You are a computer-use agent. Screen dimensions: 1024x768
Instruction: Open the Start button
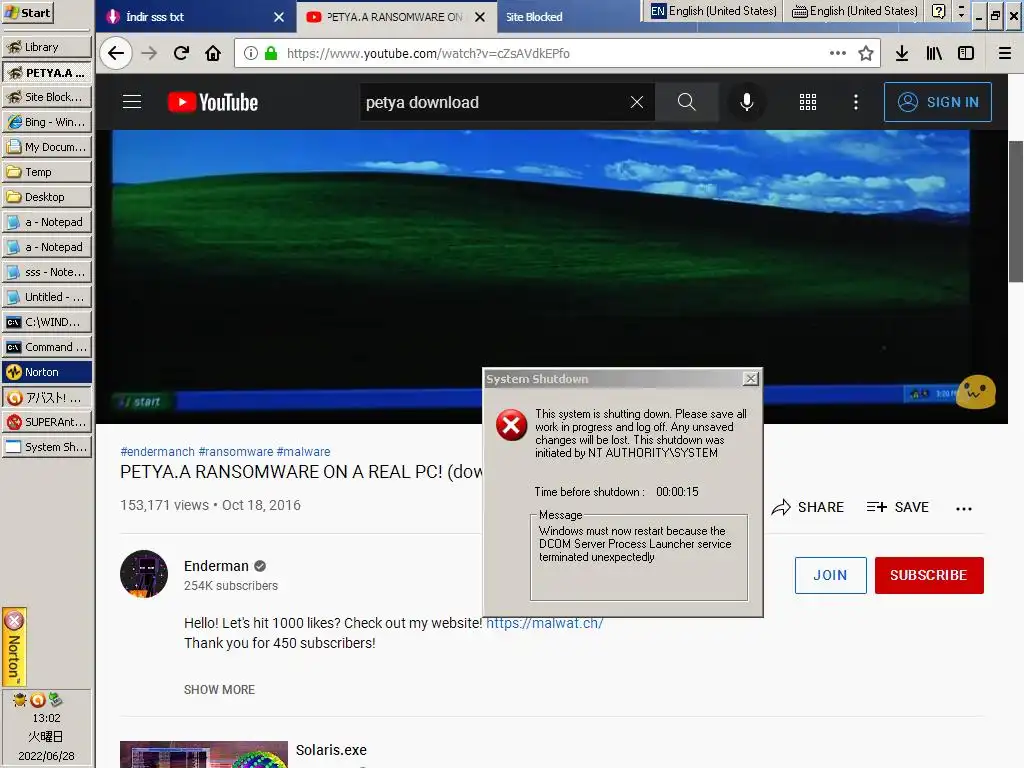pos(27,13)
